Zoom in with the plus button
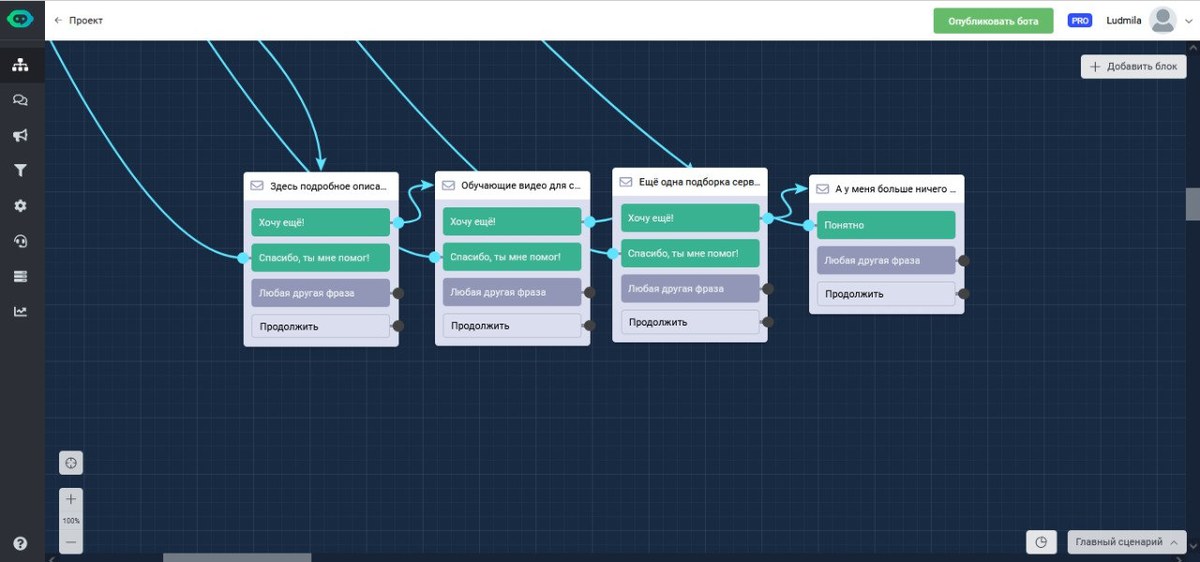The height and width of the screenshot is (562, 1200). tap(71, 499)
